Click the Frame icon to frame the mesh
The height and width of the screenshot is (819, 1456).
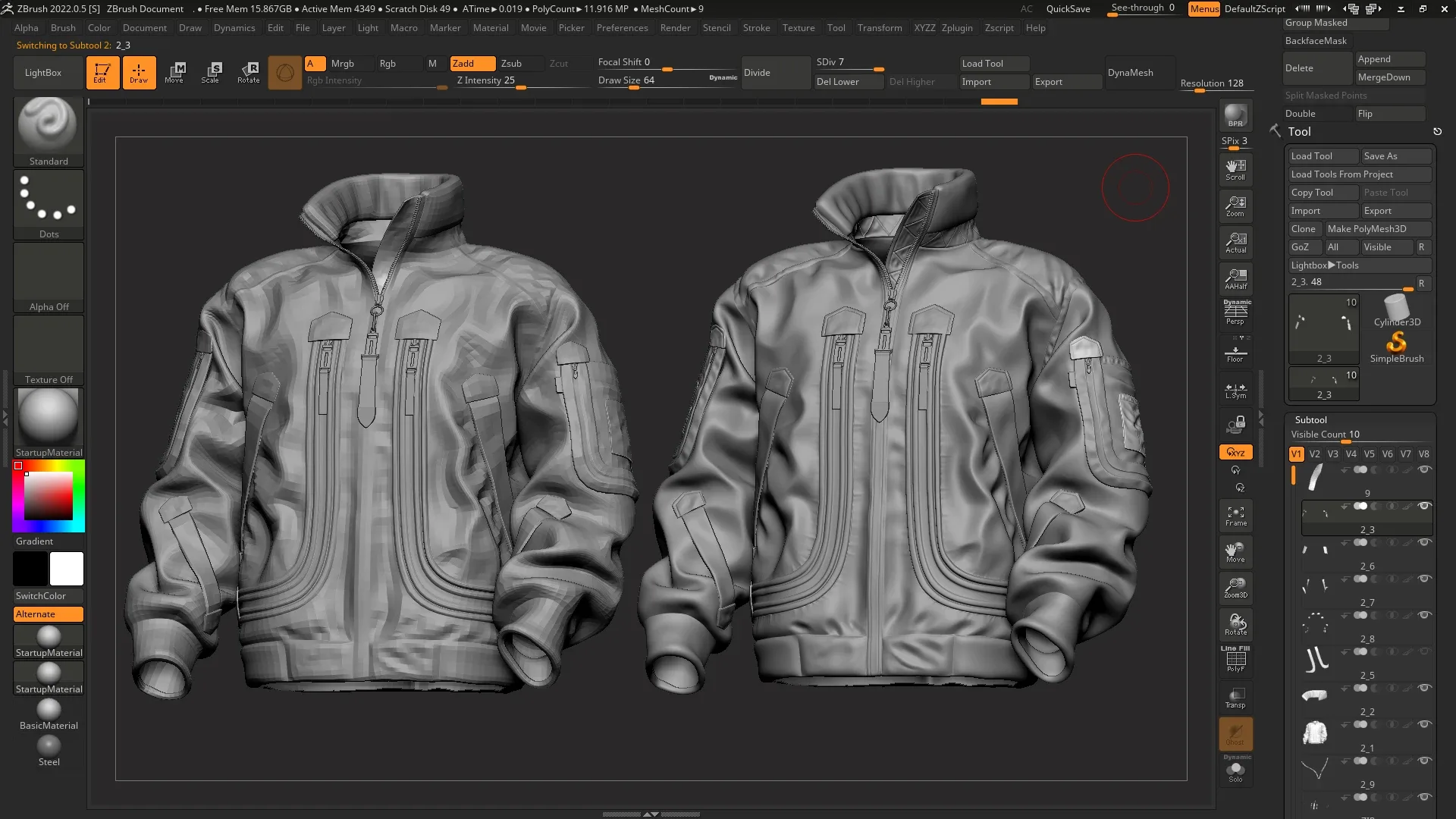pos(1235,516)
